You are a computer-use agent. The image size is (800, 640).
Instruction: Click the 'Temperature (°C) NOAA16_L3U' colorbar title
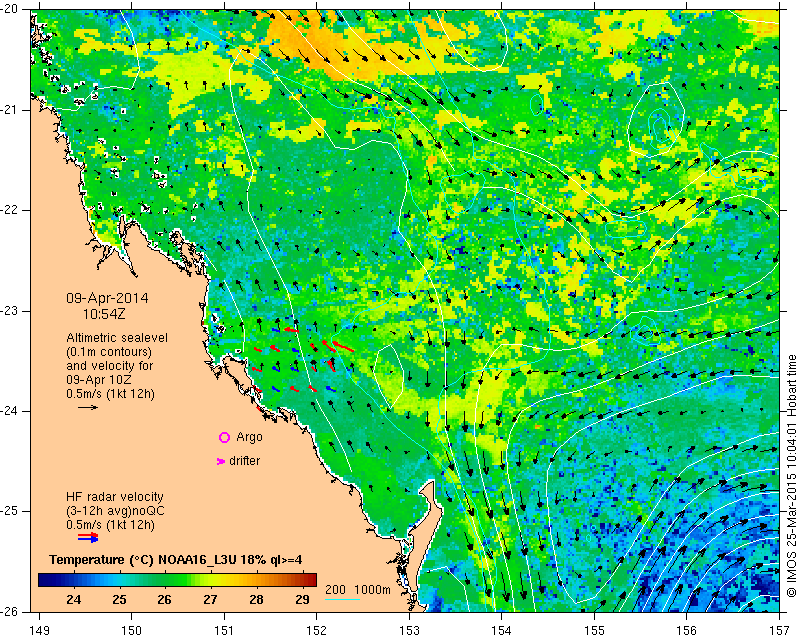(176, 560)
